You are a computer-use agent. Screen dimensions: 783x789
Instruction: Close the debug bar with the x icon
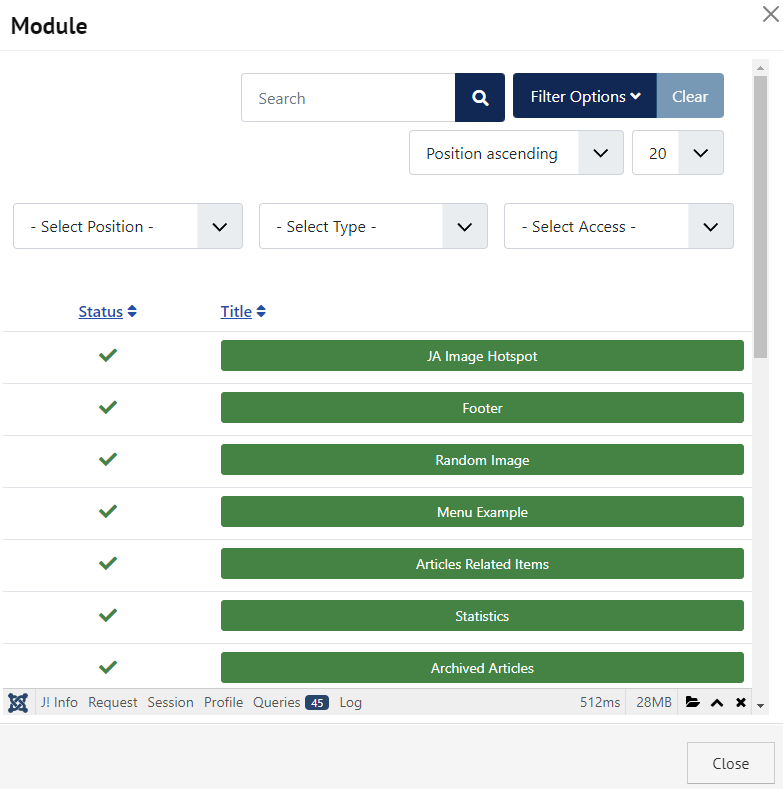[741, 702]
